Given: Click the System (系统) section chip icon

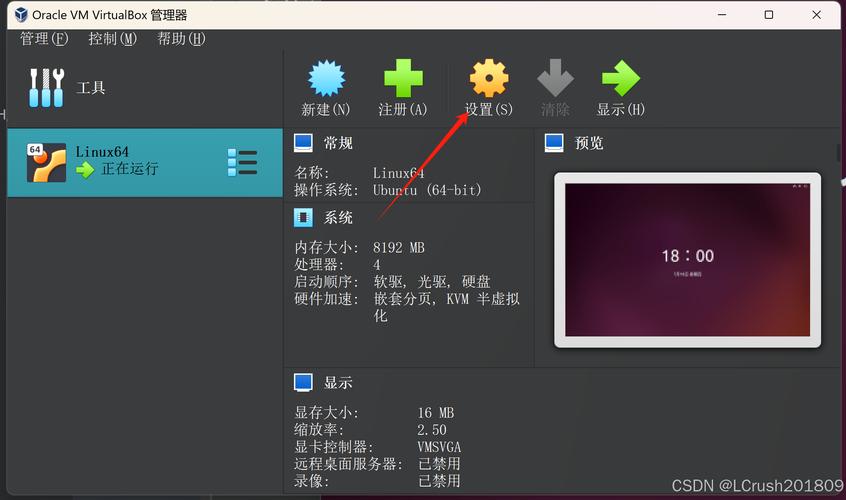Looking at the screenshot, I should pyautogui.click(x=303, y=217).
